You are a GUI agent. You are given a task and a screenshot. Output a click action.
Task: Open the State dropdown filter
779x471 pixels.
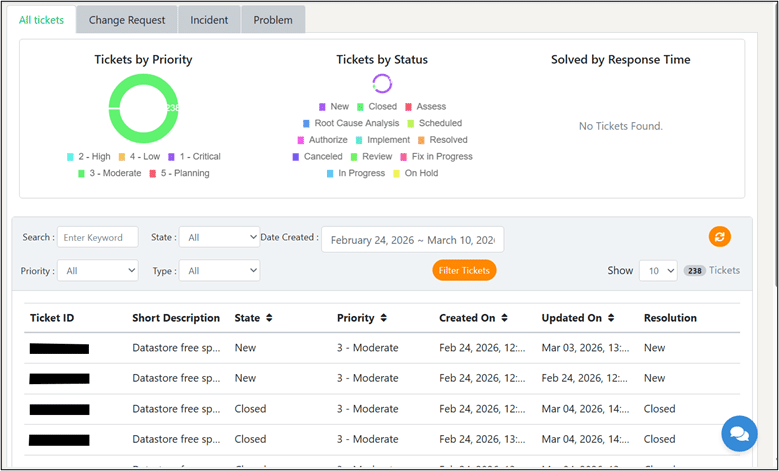pos(219,237)
